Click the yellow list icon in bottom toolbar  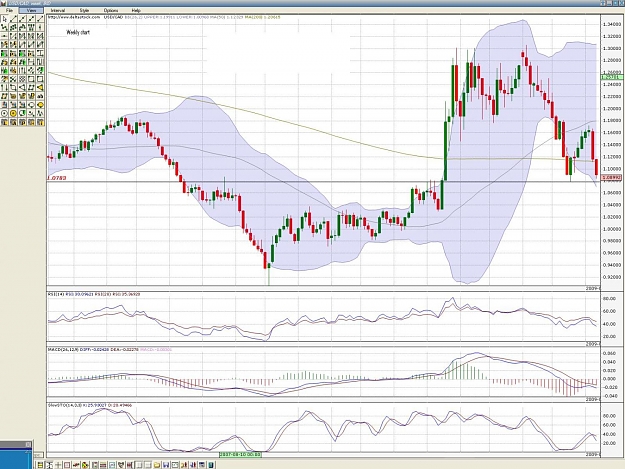40,465
